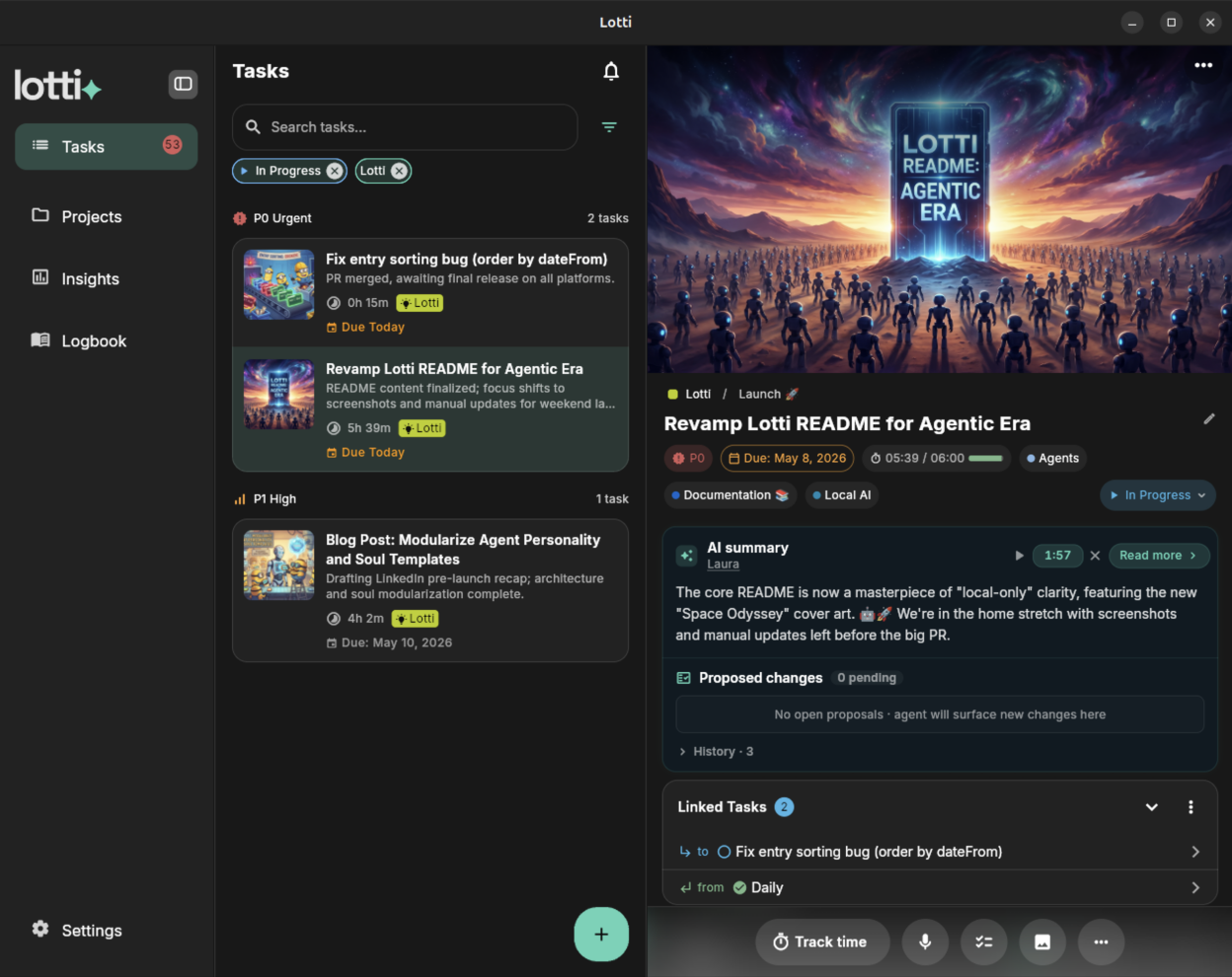Click the AI summary sparkle icon

[686, 556]
